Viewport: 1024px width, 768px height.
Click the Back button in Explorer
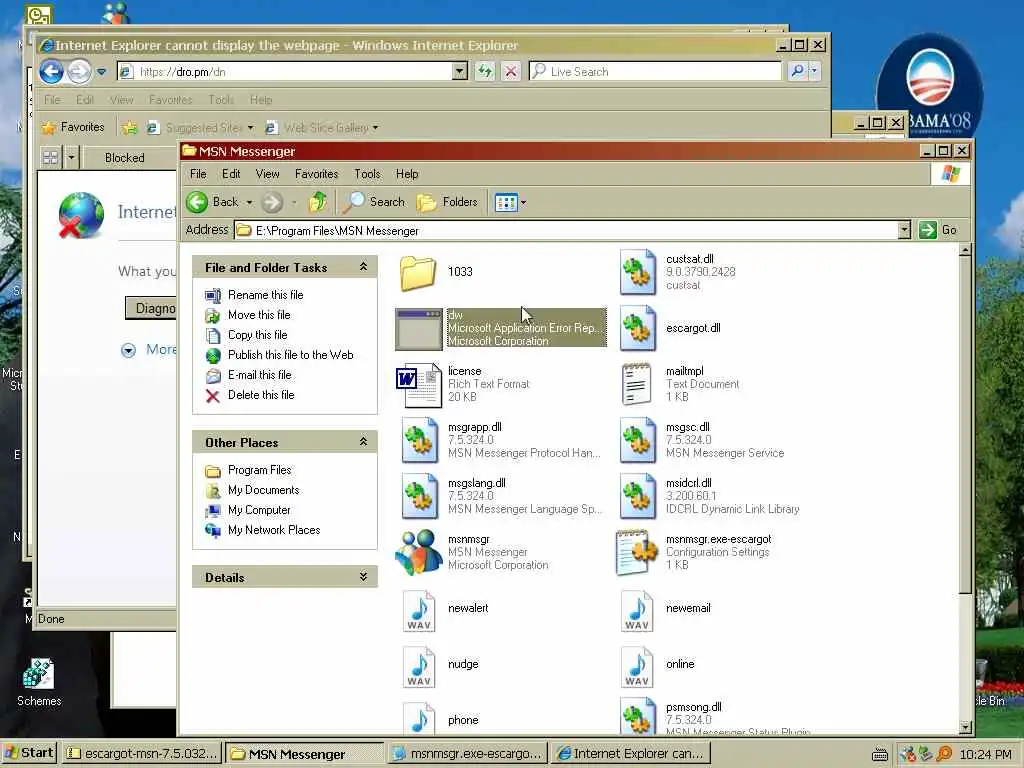(213, 202)
